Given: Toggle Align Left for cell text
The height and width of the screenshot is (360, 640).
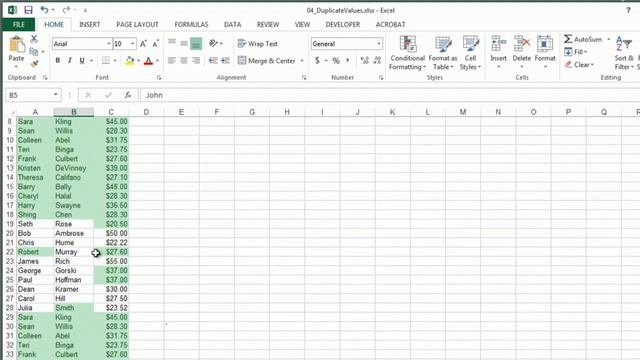Looking at the screenshot, I should coord(172,60).
